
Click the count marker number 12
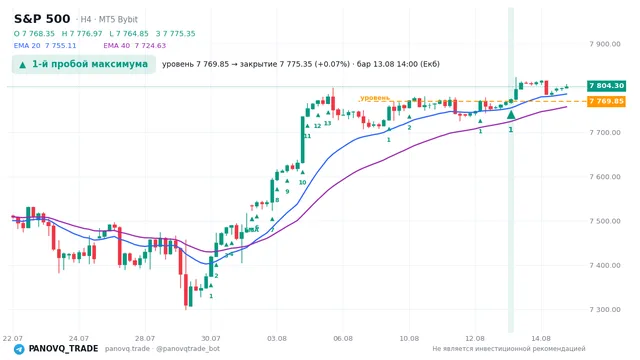[317, 126]
